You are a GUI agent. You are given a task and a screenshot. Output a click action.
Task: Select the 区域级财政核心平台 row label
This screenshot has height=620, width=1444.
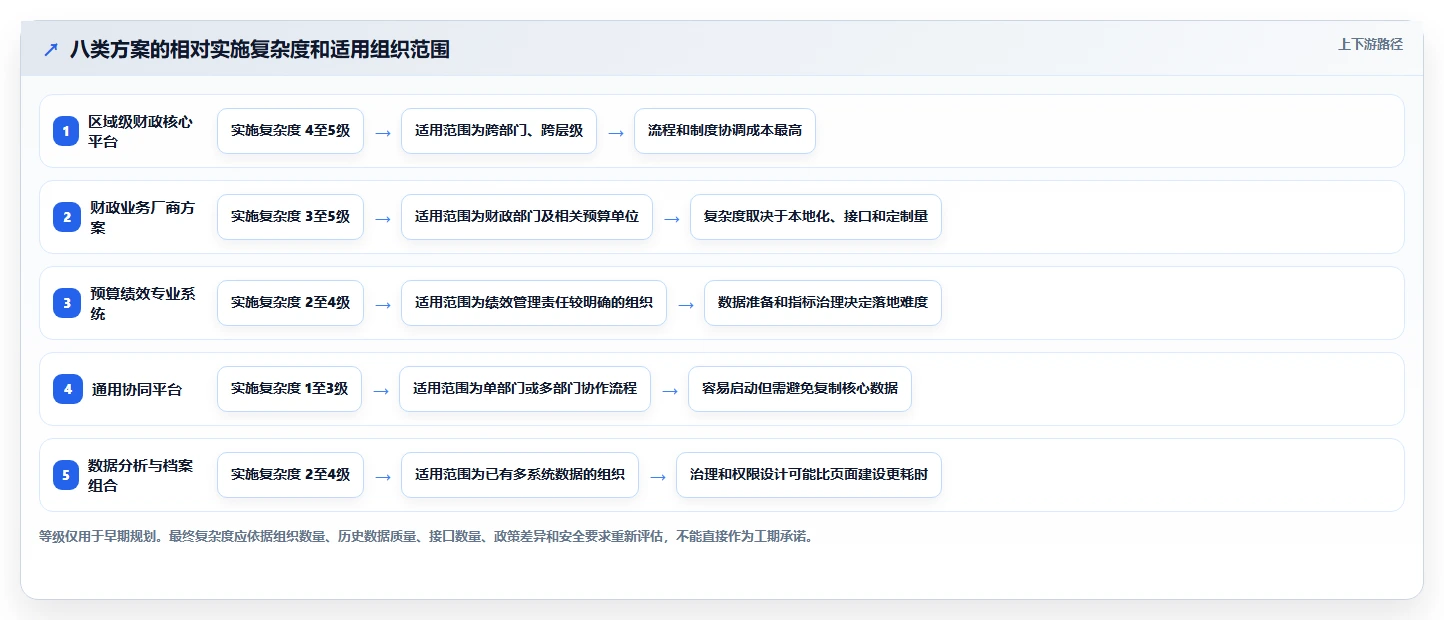pyautogui.click(x=140, y=131)
